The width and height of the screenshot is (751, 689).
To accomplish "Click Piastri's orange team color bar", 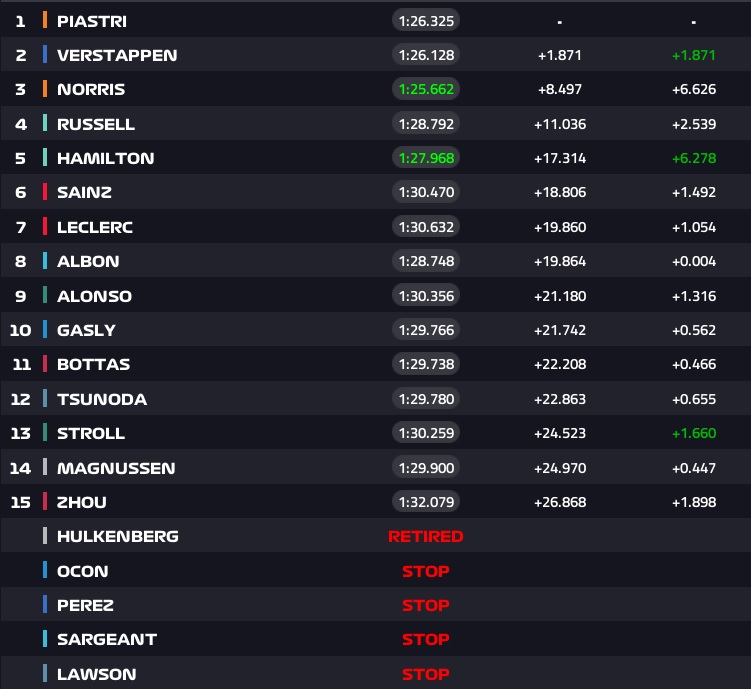I will click(45, 20).
